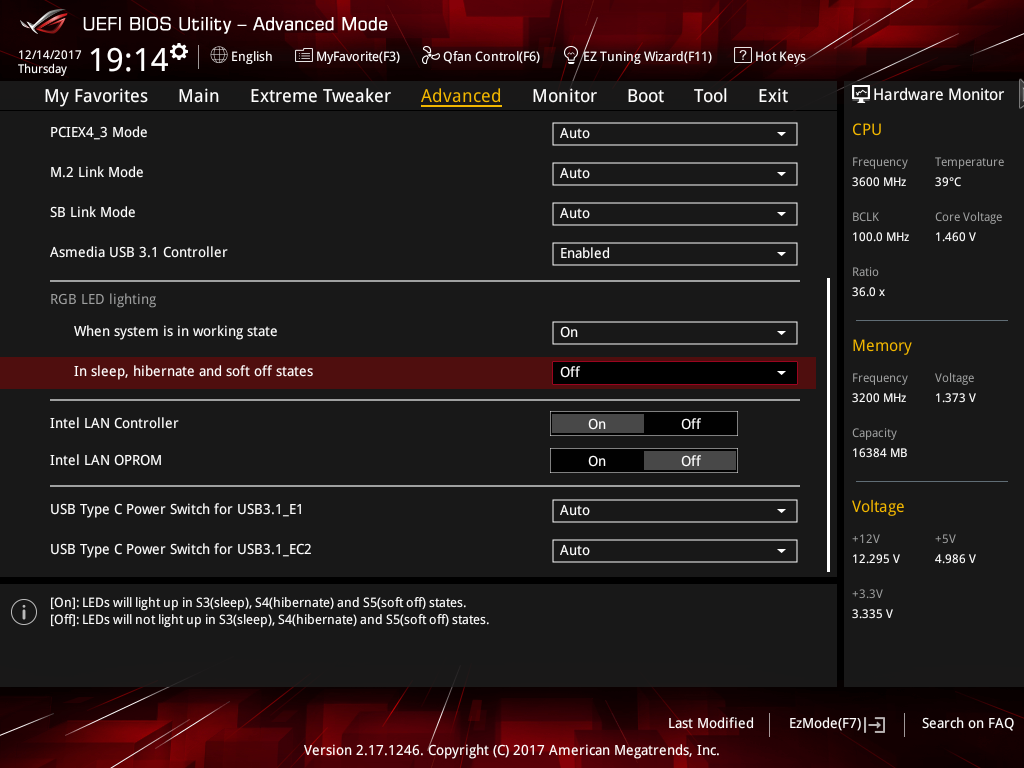Click the CPU temperature value 39°C

point(948,182)
